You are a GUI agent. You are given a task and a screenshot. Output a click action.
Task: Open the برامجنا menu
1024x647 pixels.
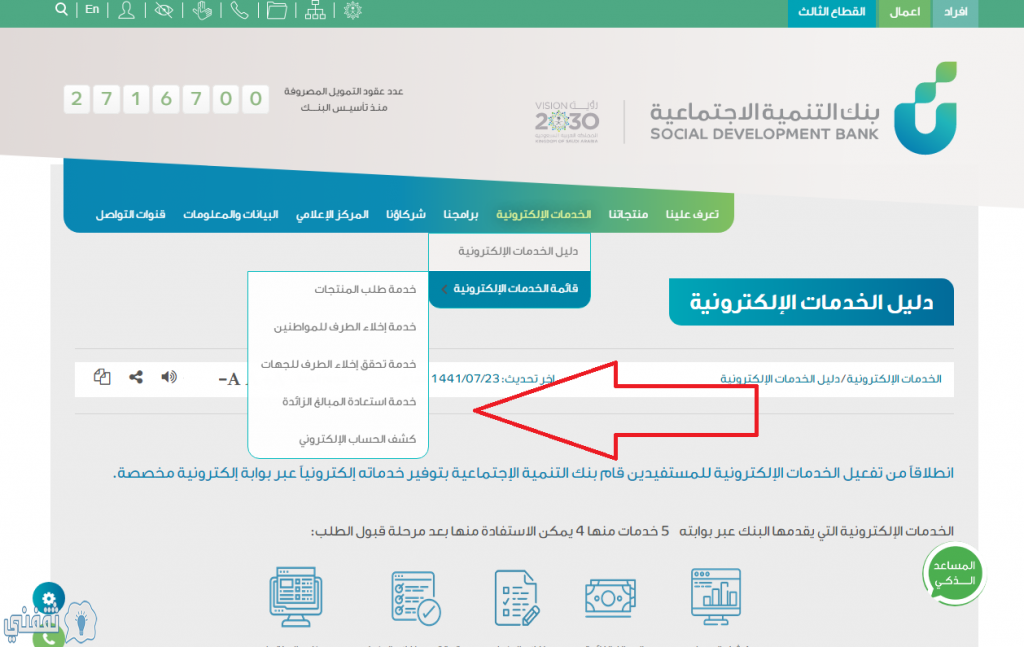460,214
